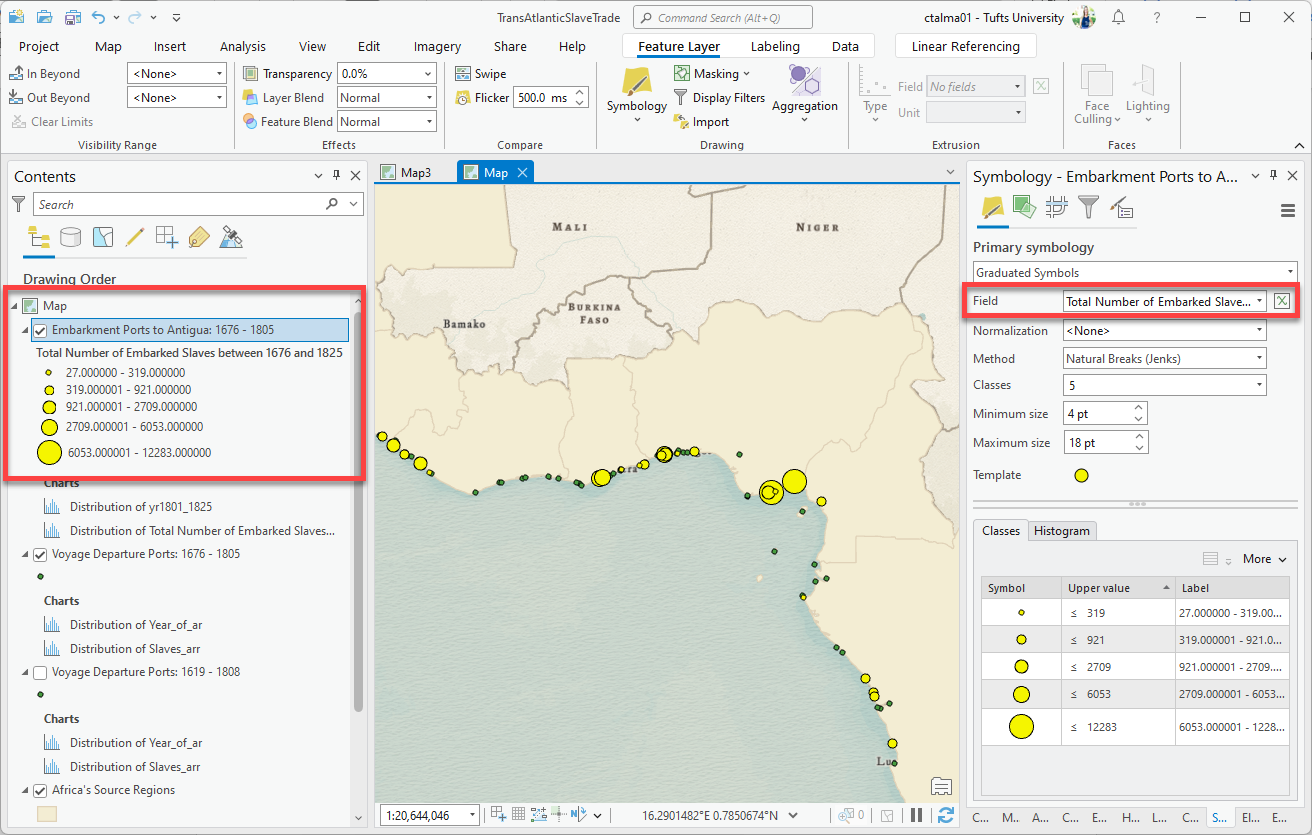Click the Masking tool icon
This screenshot has height=835, width=1312.
click(x=682, y=74)
